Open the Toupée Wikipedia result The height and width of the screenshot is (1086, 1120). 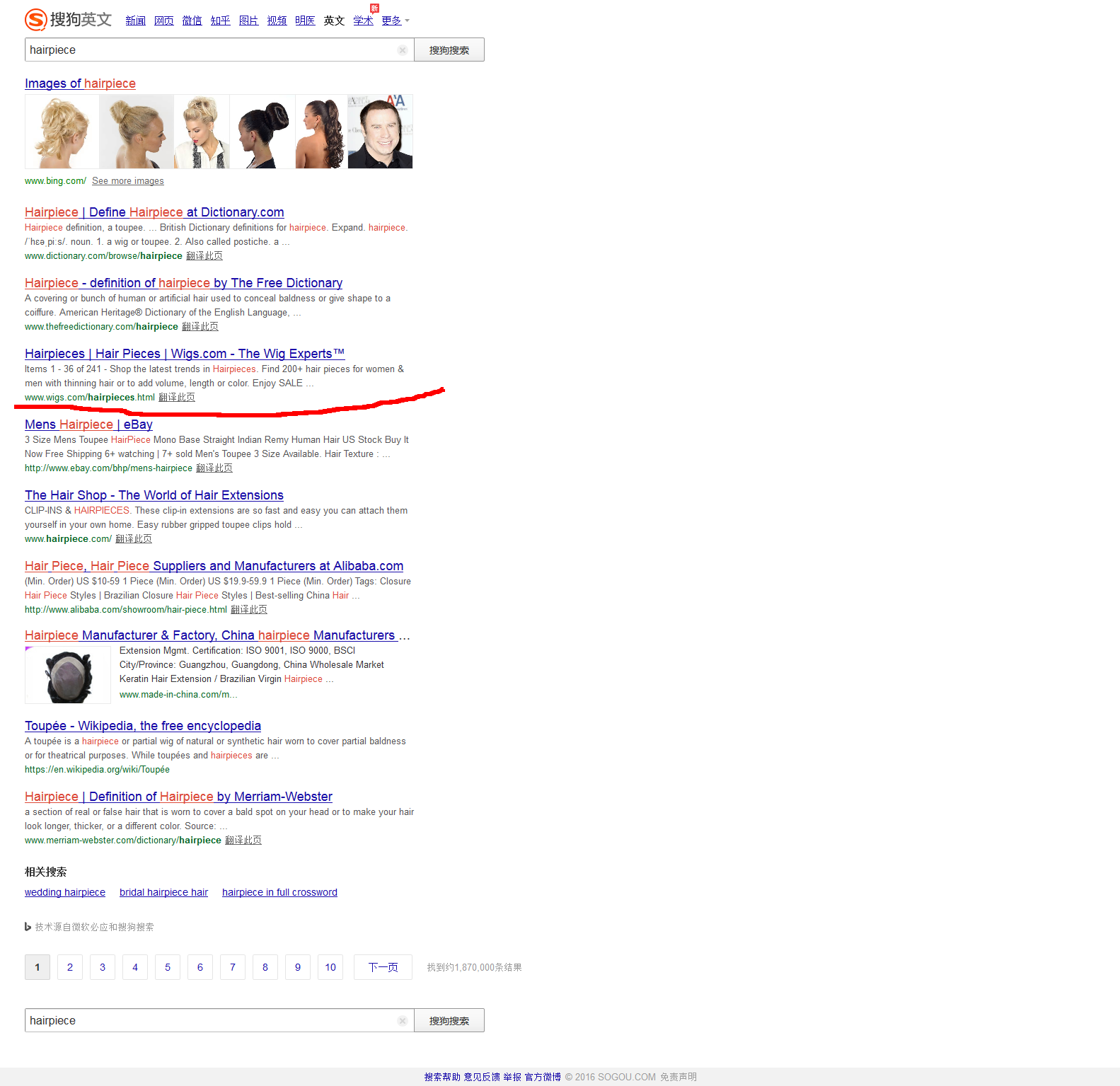(143, 726)
